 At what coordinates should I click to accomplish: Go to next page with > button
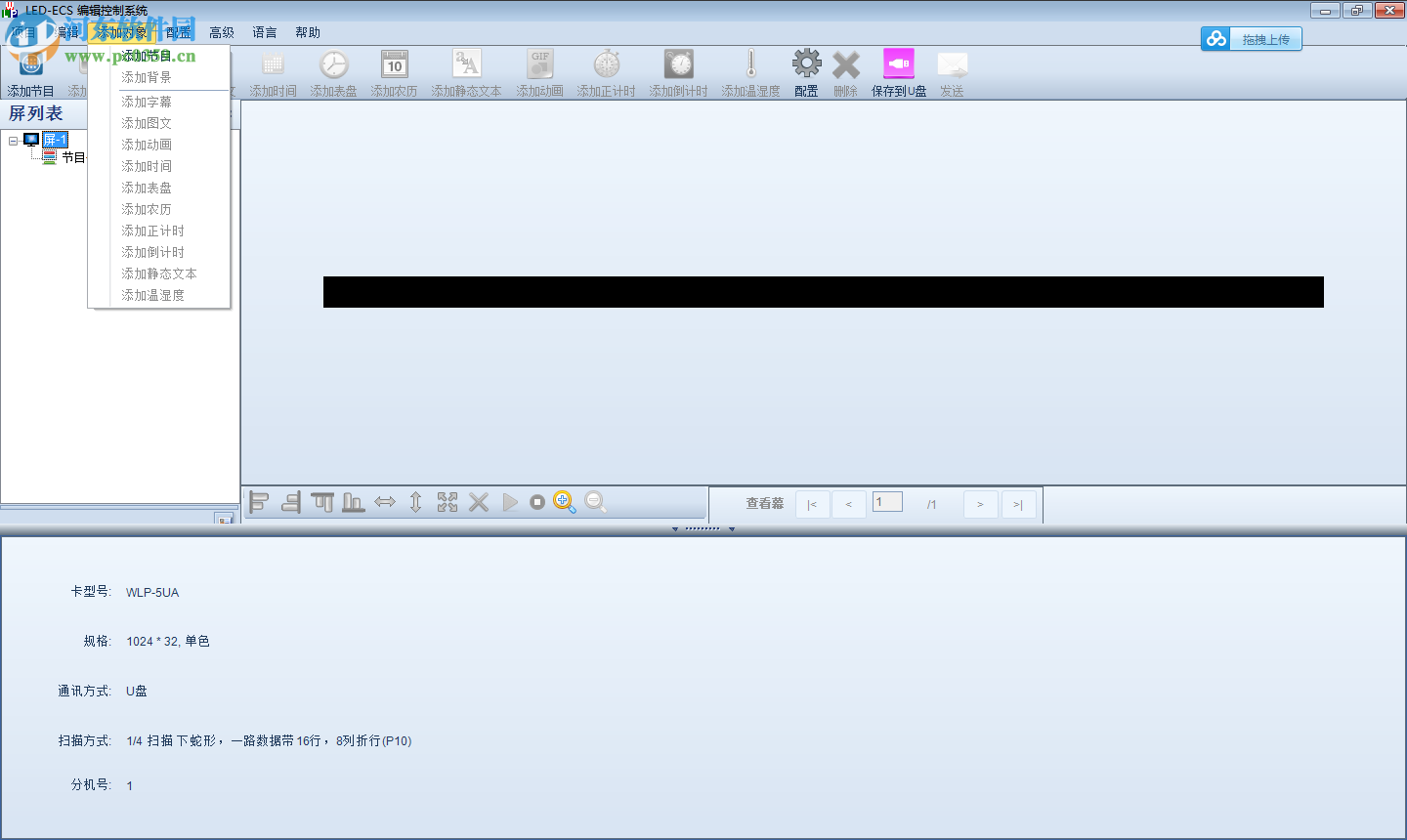[980, 504]
